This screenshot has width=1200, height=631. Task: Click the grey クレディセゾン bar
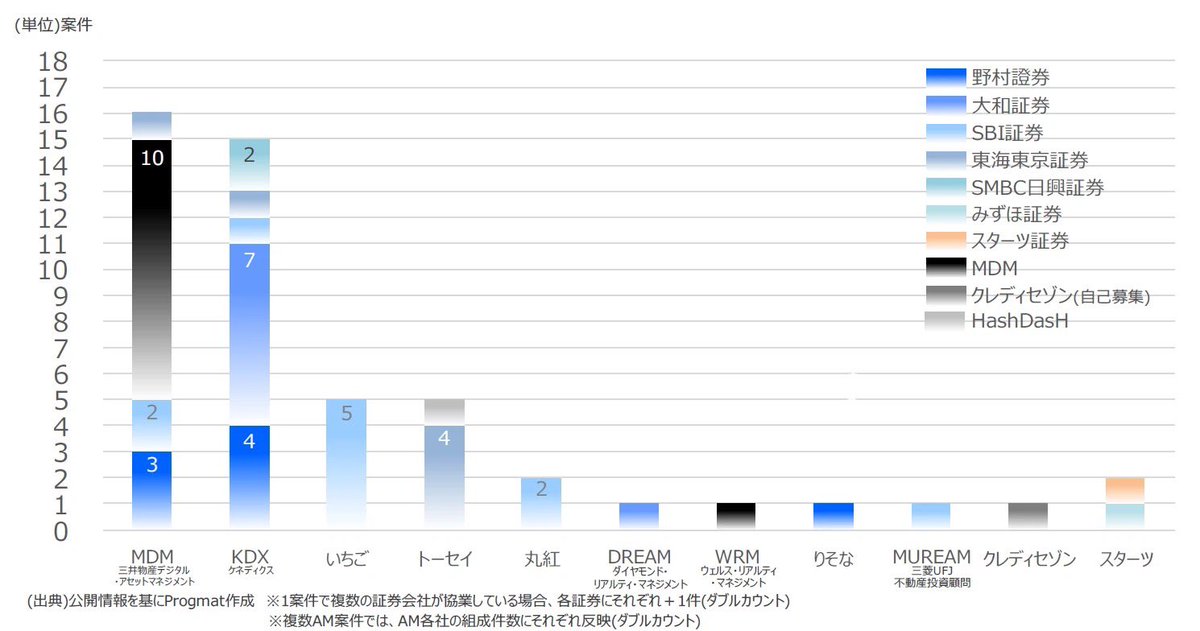point(1027,516)
